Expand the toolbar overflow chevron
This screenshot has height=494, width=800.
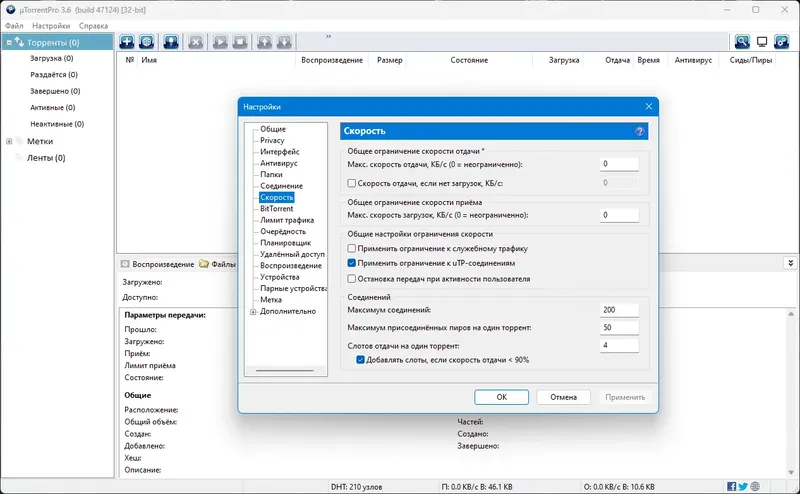[x=328, y=36]
